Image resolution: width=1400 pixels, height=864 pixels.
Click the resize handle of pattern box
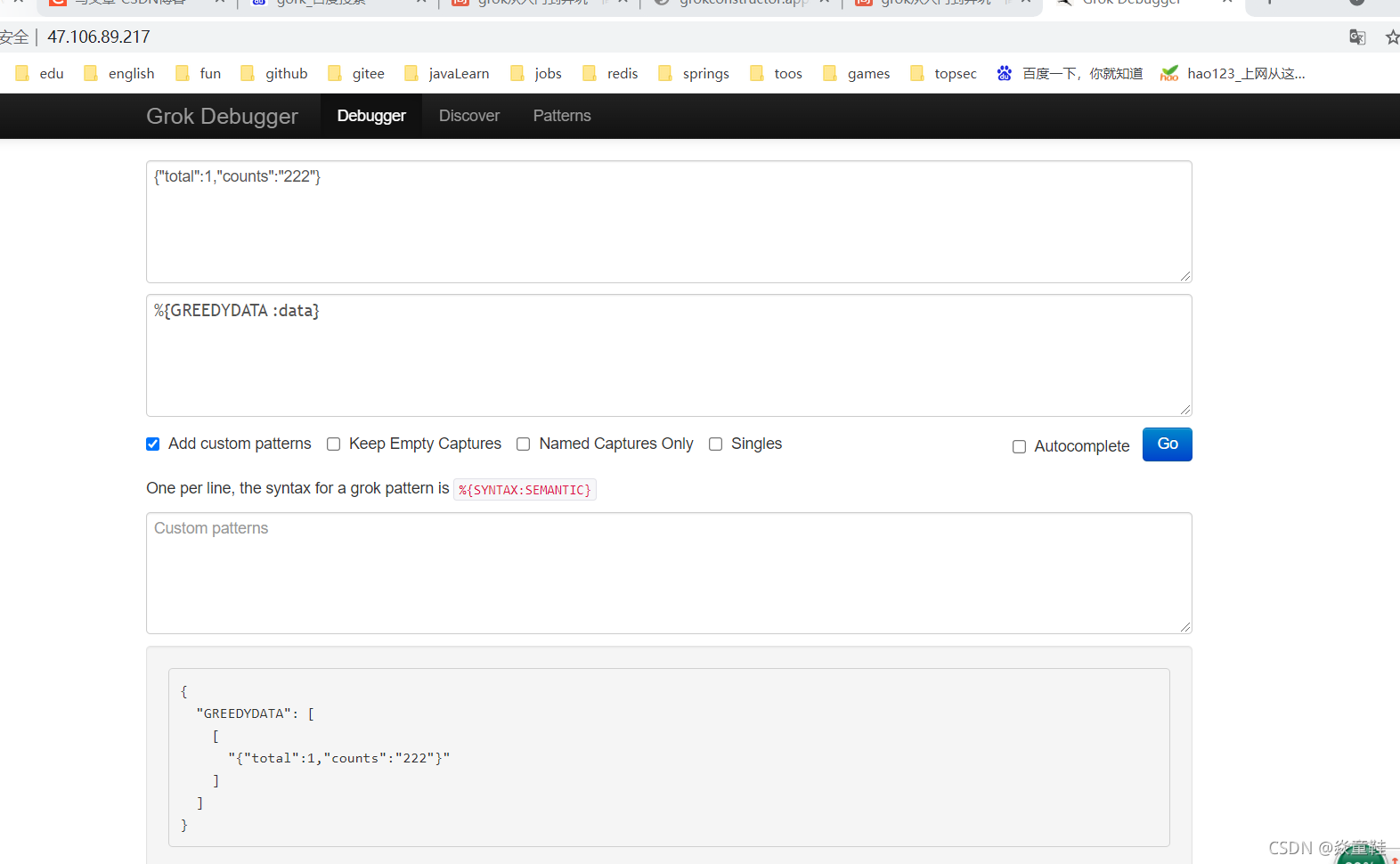[1185, 410]
